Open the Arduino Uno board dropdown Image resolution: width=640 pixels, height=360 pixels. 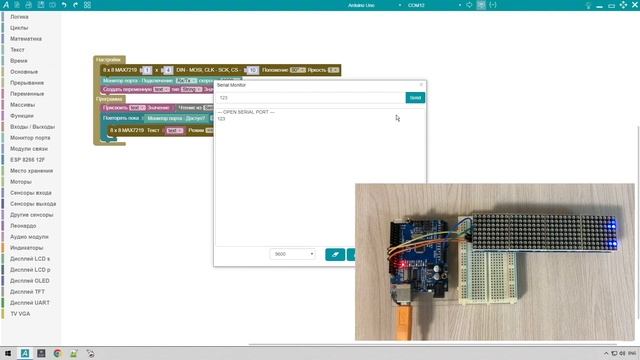click(x=373, y=5)
